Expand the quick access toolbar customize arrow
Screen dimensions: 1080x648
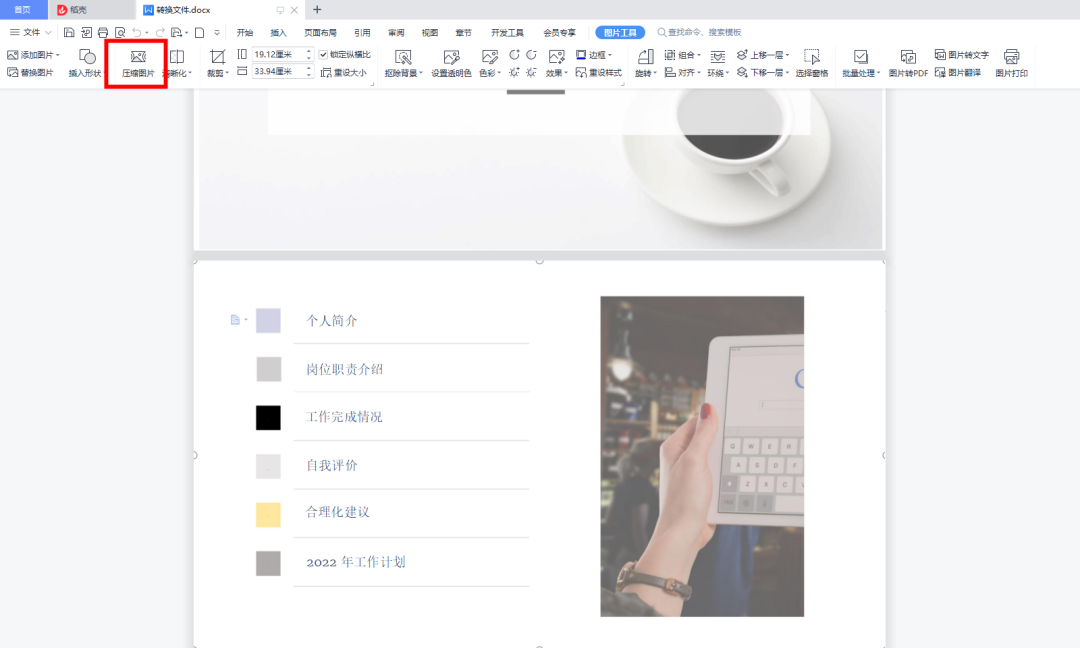pos(217,32)
